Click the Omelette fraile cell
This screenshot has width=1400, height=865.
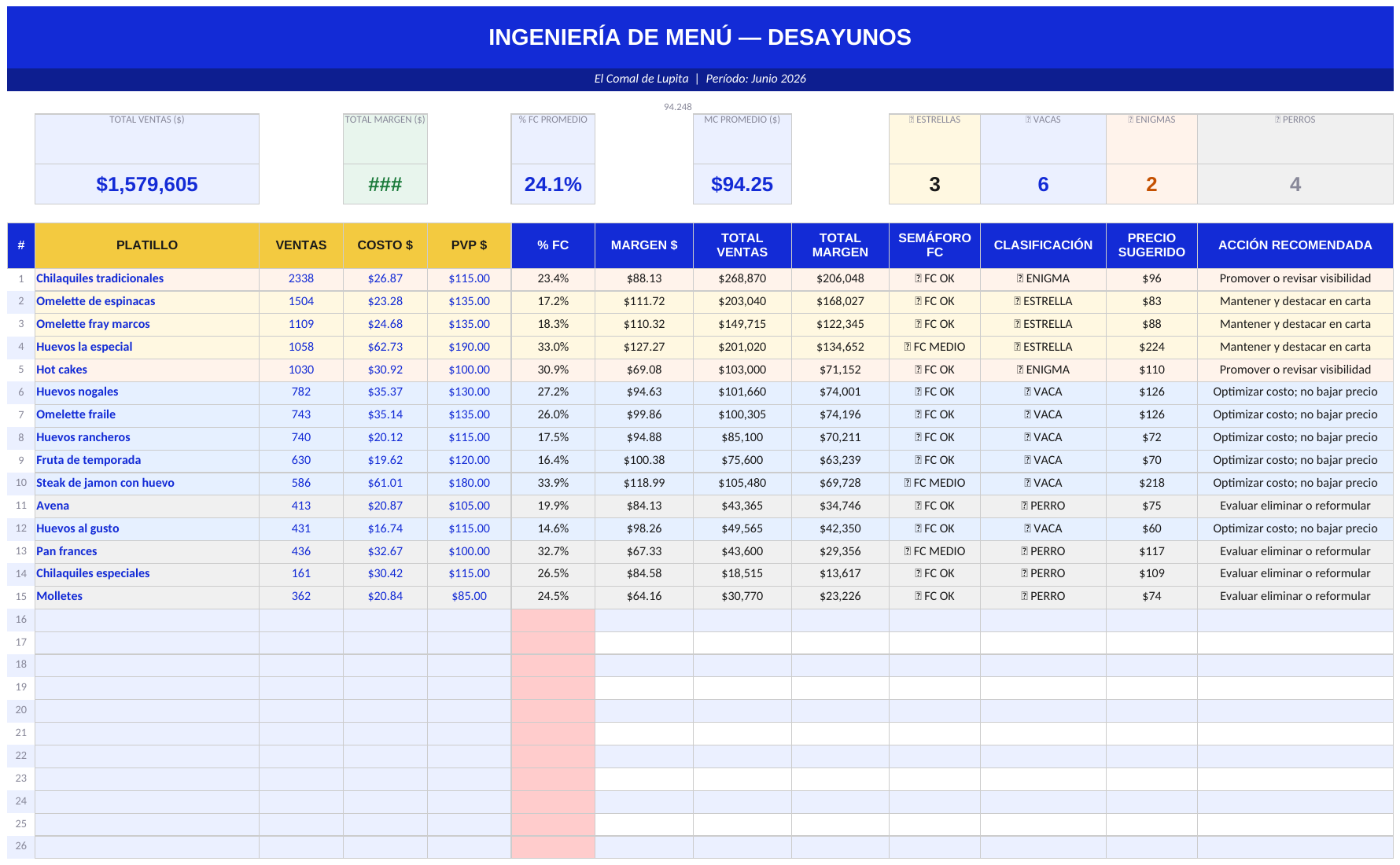point(147,414)
